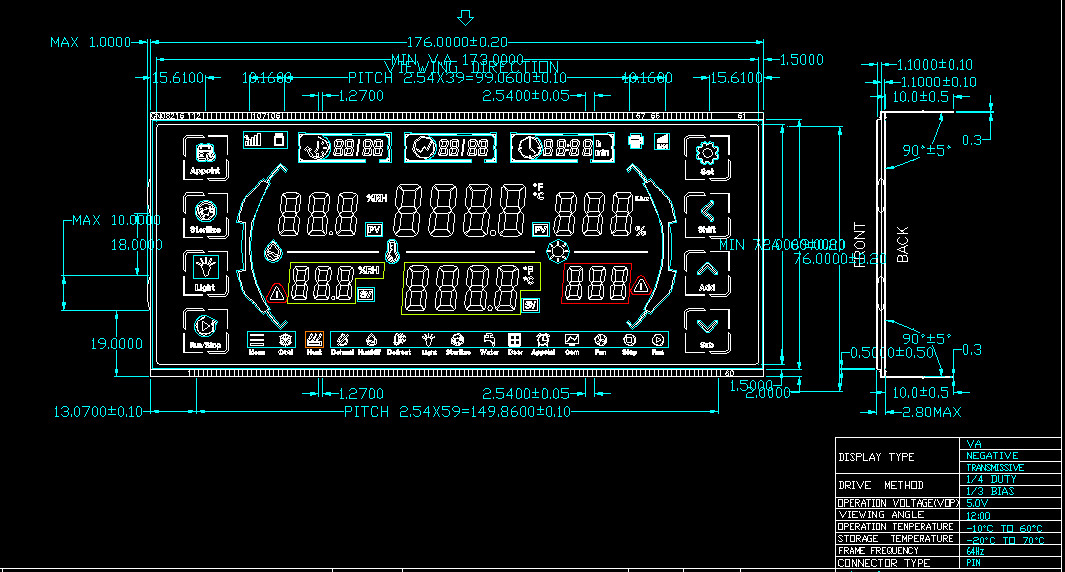Image resolution: width=1065 pixels, height=572 pixels.
Task: Click the OPERATION VOLTAGE(VOP) table cell
Action: (x=898, y=503)
